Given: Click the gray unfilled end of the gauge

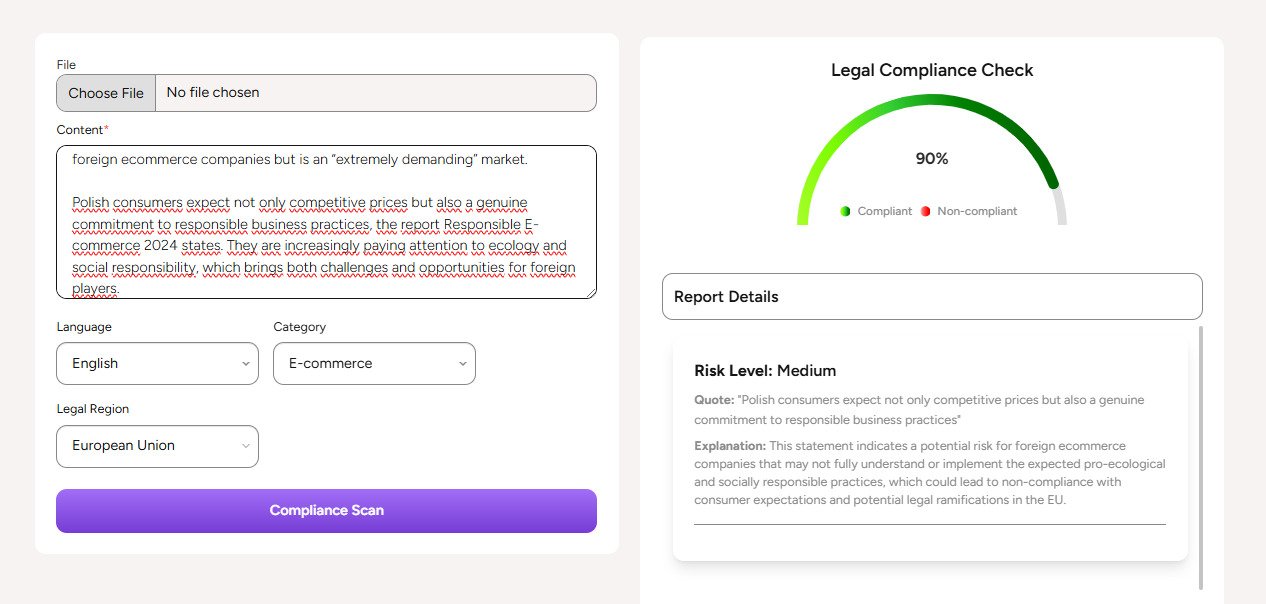Looking at the screenshot, I should 1060,208.
